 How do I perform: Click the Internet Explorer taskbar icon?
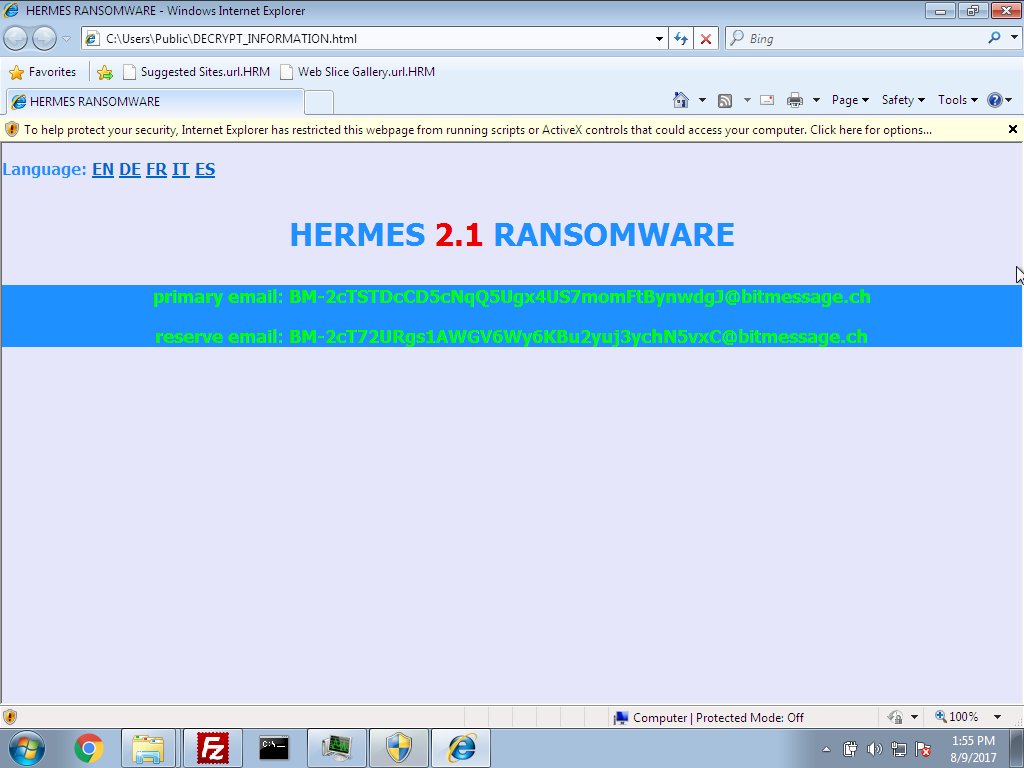pos(461,748)
